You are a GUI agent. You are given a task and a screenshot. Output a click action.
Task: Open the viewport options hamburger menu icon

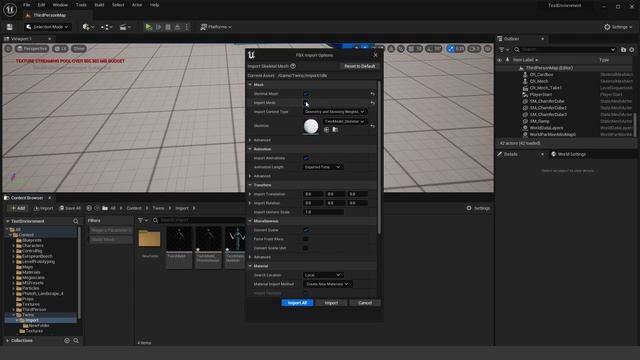pos(8,49)
